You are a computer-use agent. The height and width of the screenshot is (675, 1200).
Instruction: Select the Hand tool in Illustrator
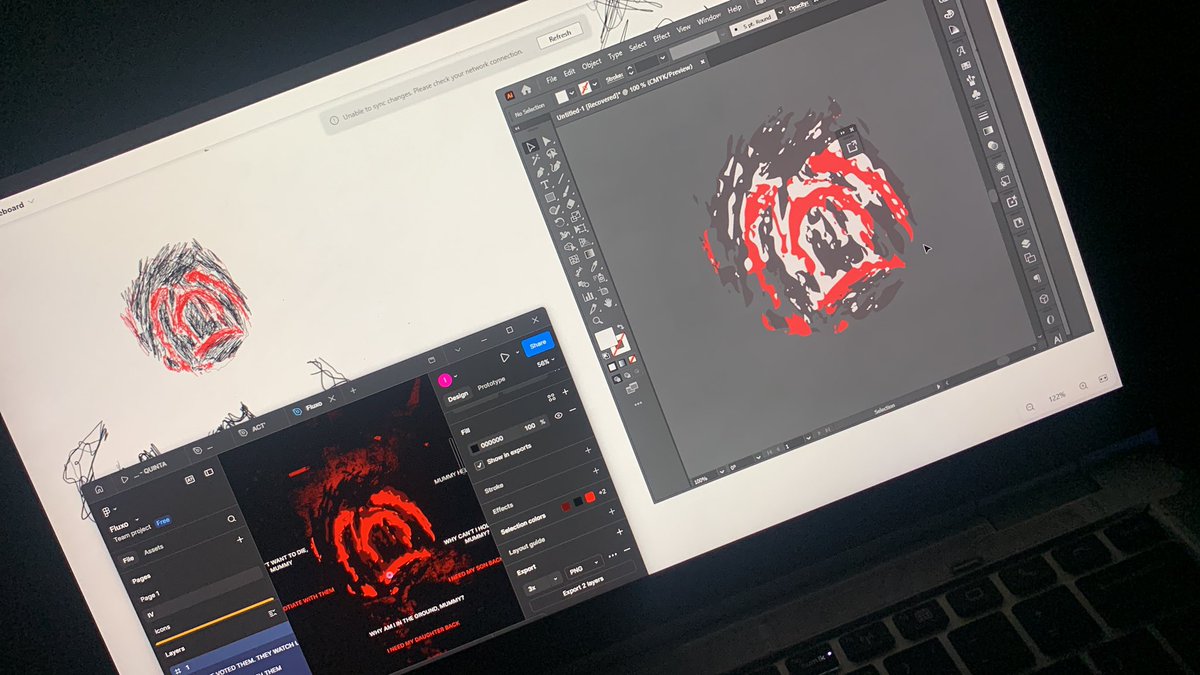pos(609,303)
